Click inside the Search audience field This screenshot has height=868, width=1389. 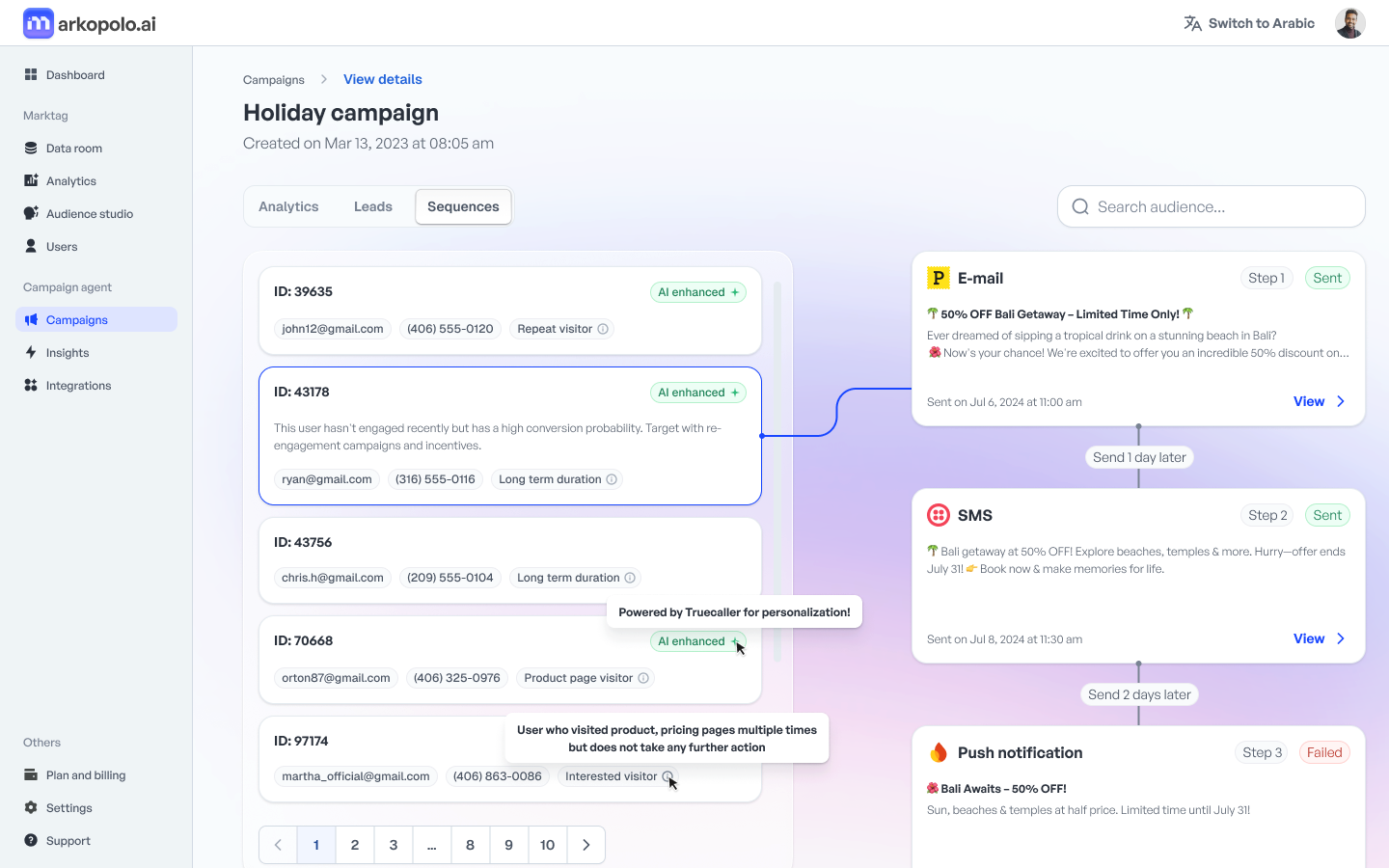[x=1212, y=206]
